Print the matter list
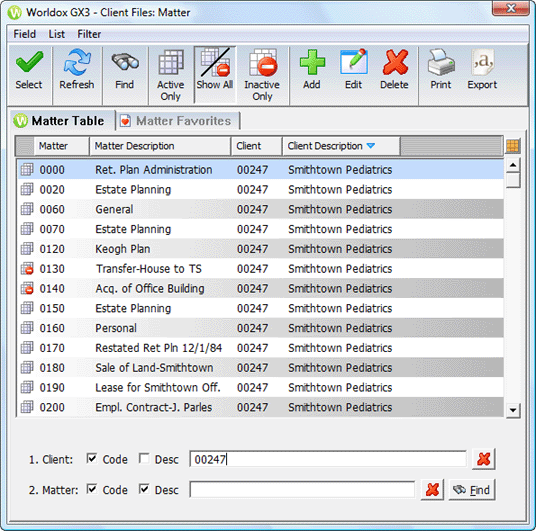Image resolution: width=536 pixels, height=531 pixels. 441,62
